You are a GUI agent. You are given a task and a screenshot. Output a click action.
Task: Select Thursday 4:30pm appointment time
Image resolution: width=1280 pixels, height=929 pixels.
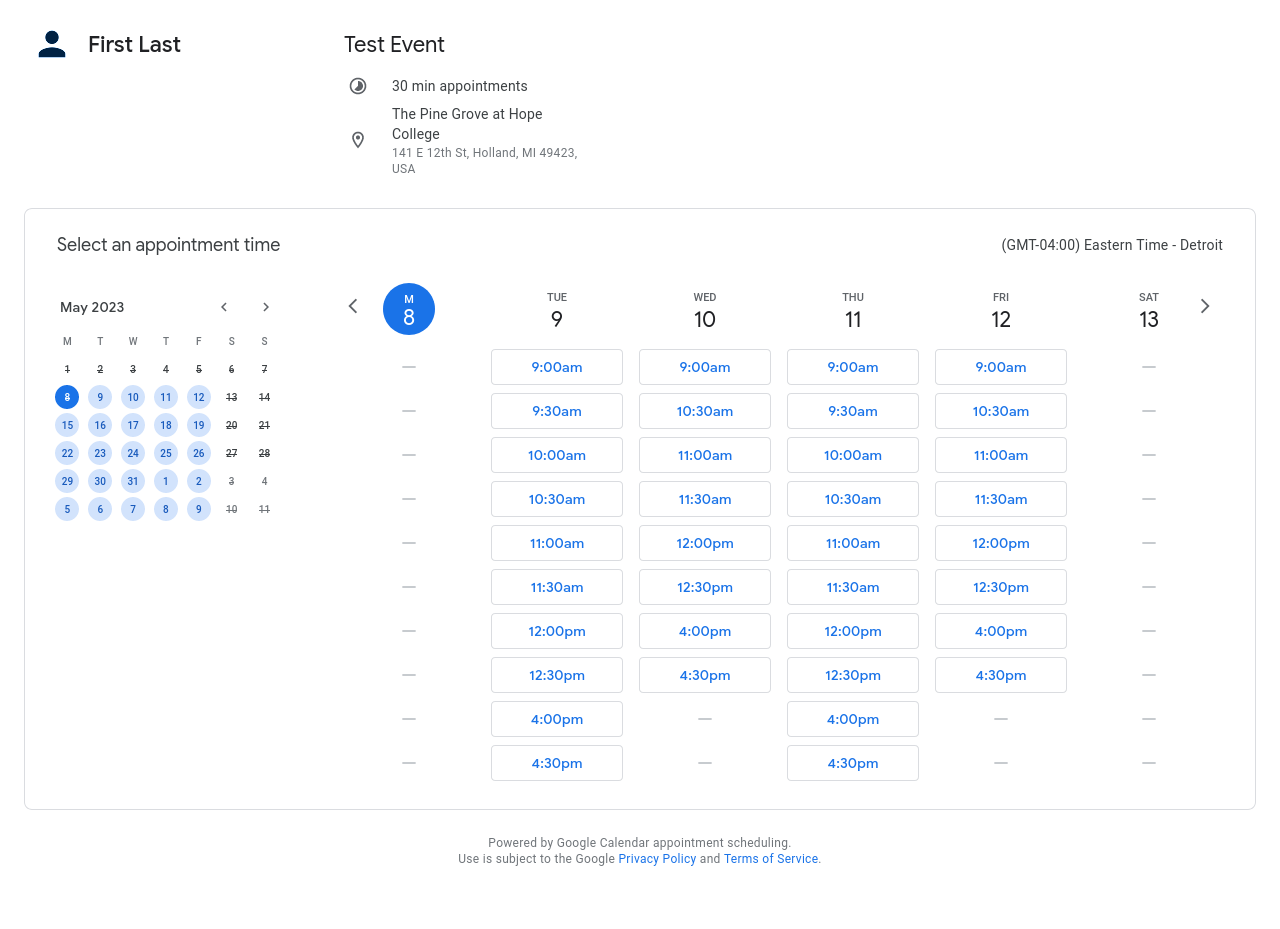(x=853, y=763)
